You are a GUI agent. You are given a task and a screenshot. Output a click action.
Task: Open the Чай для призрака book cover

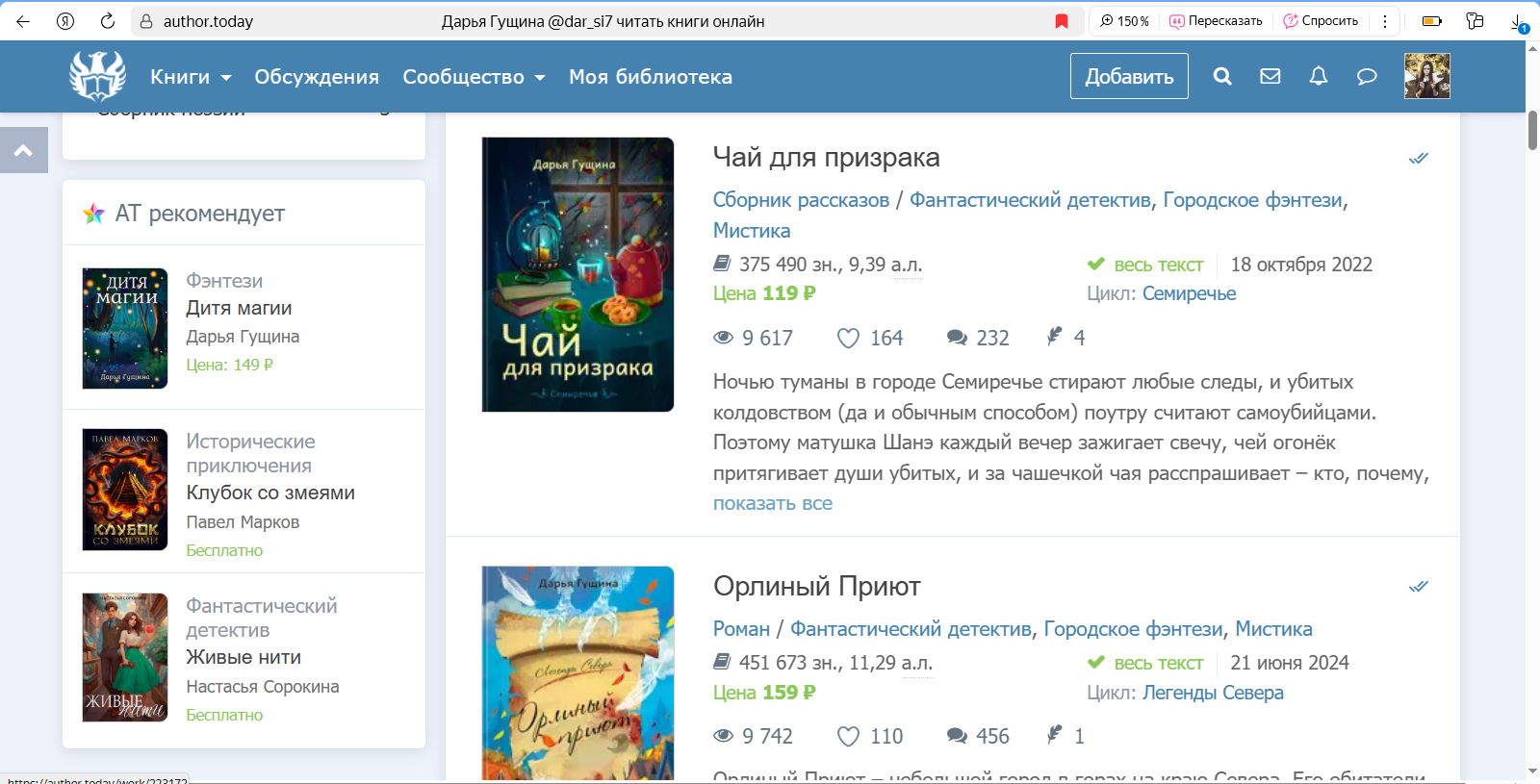click(x=577, y=274)
